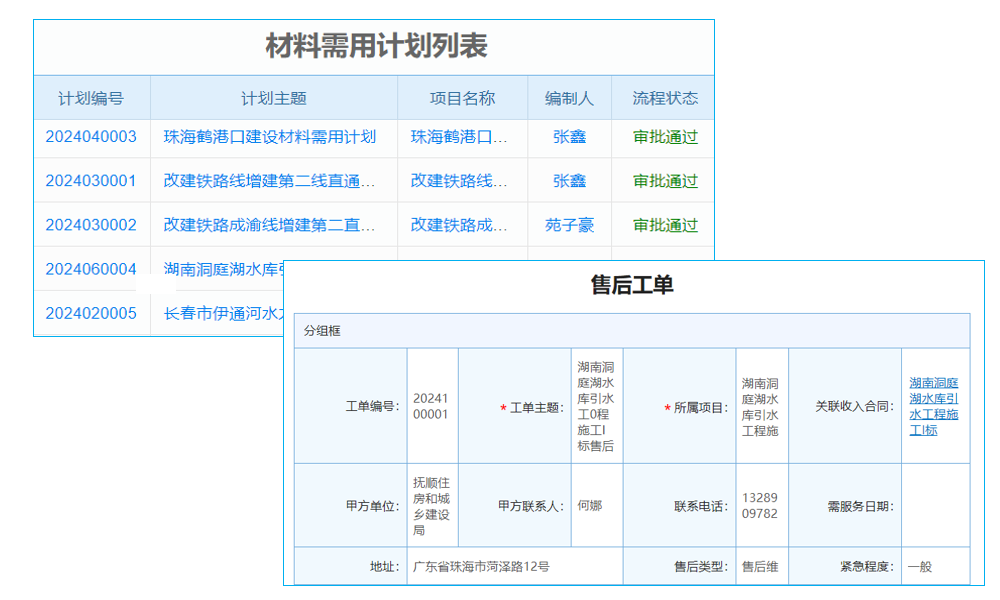Click the empty 需服务日期 date field

(934, 505)
